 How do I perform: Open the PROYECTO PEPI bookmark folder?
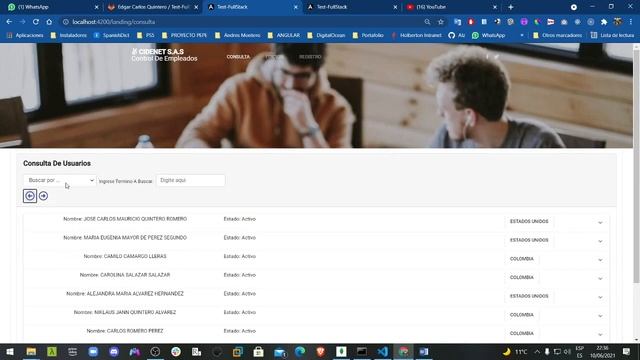[x=184, y=36]
